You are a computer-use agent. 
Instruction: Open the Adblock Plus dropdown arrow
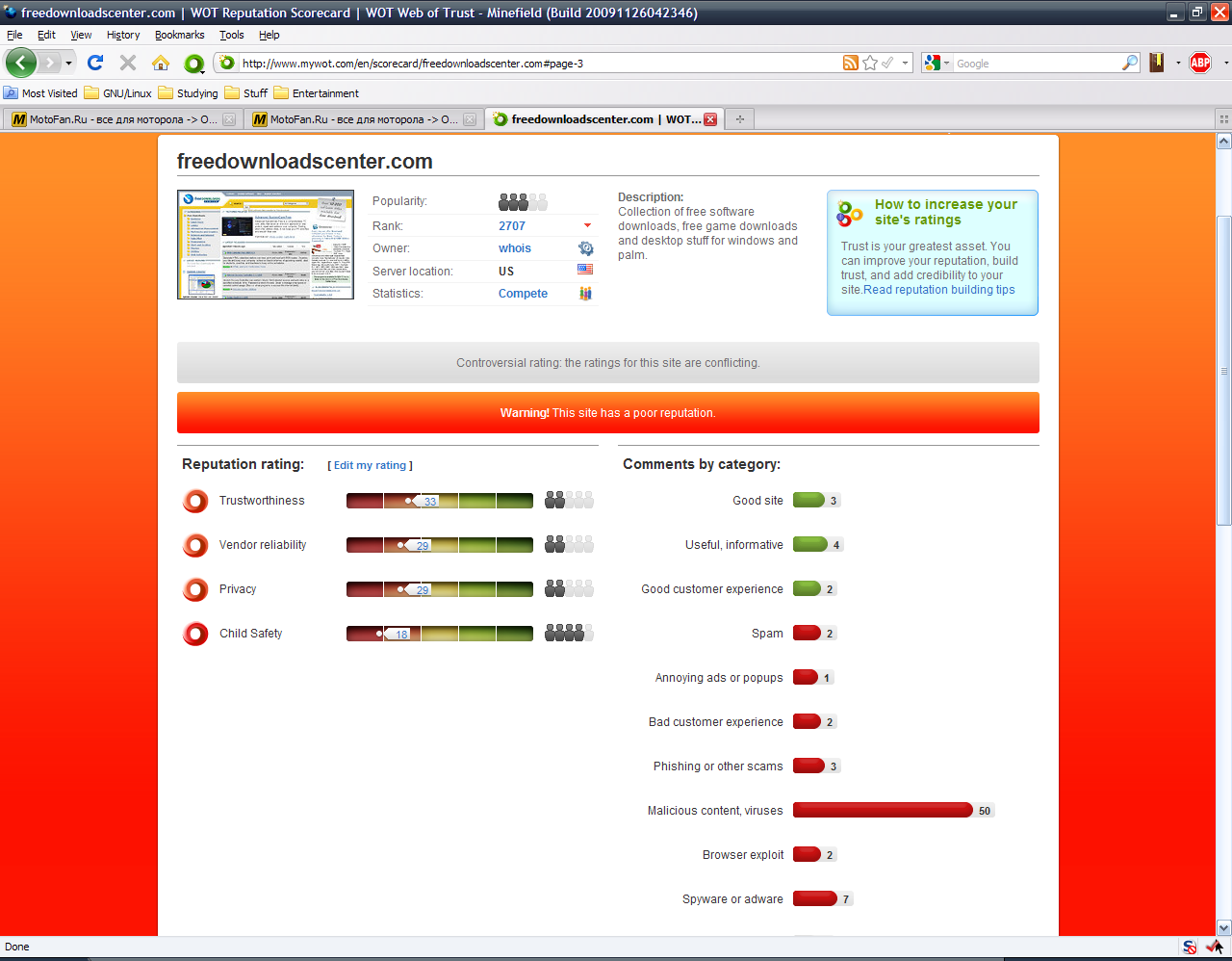click(x=1226, y=64)
